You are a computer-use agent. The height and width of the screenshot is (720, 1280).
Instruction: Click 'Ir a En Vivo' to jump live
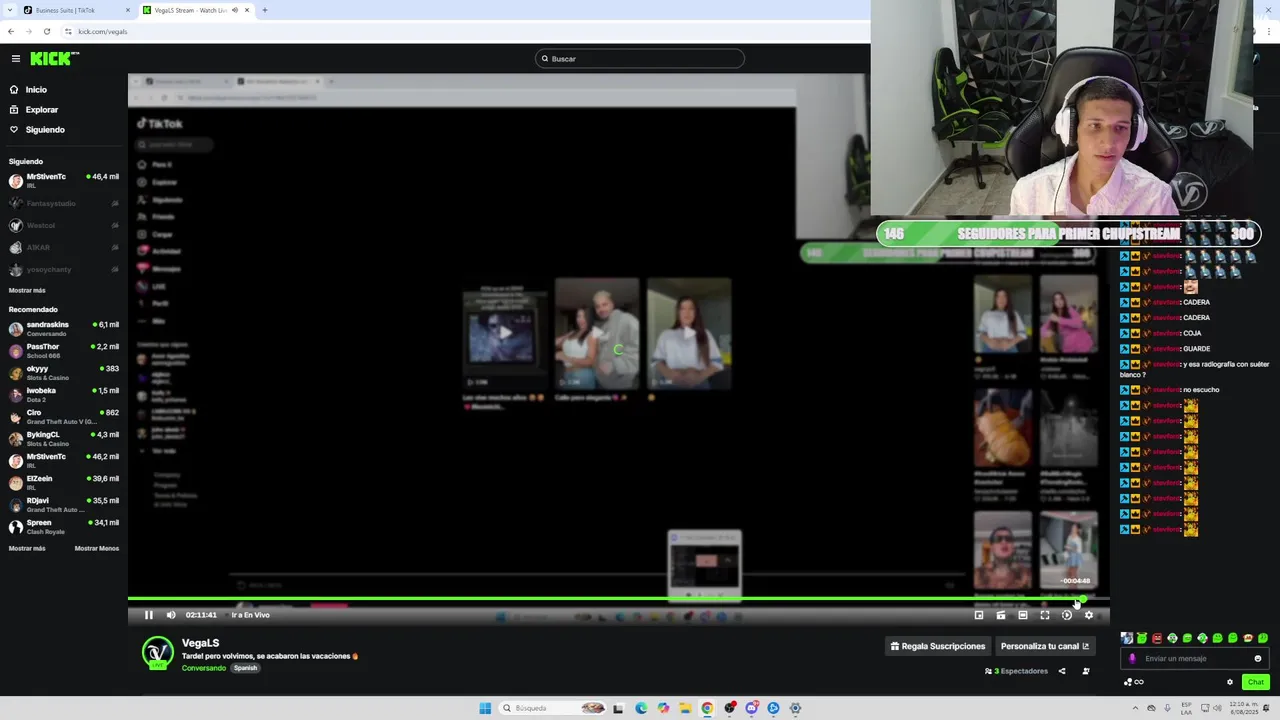click(x=250, y=615)
